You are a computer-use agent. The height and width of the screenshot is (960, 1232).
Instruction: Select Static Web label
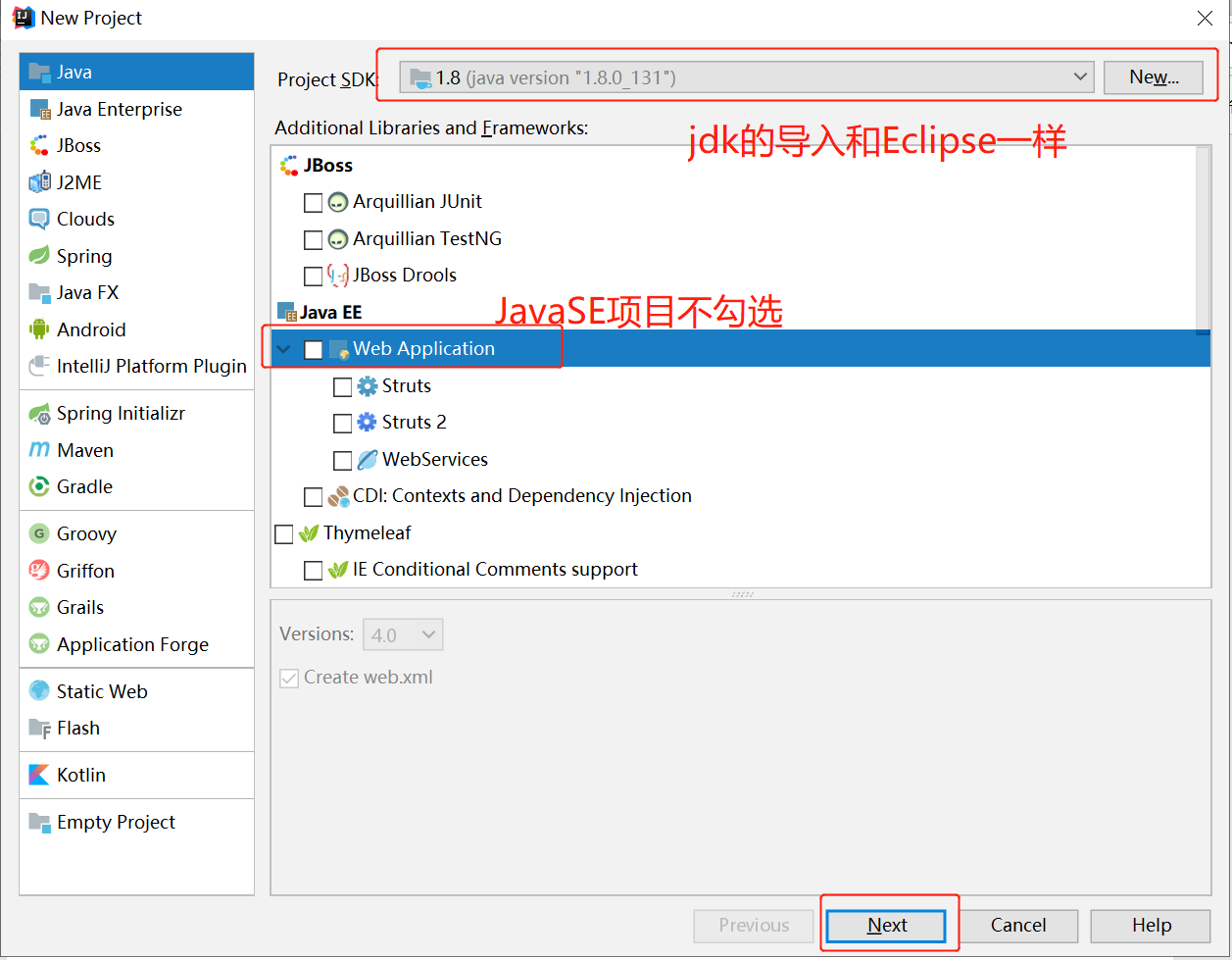[102, 691]
